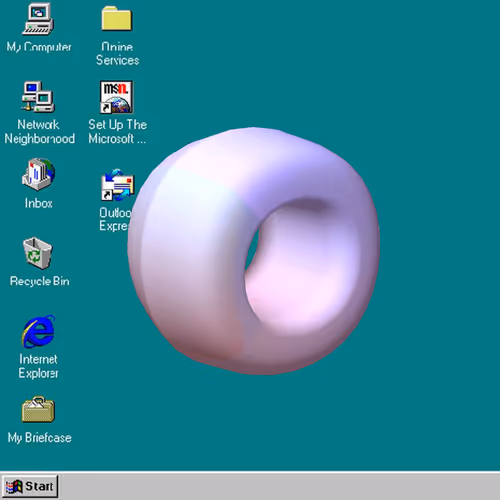This screenshot has width=500, height=500.
Task: Select the Internet Explorer icon
Action: (x=38, y=332)
